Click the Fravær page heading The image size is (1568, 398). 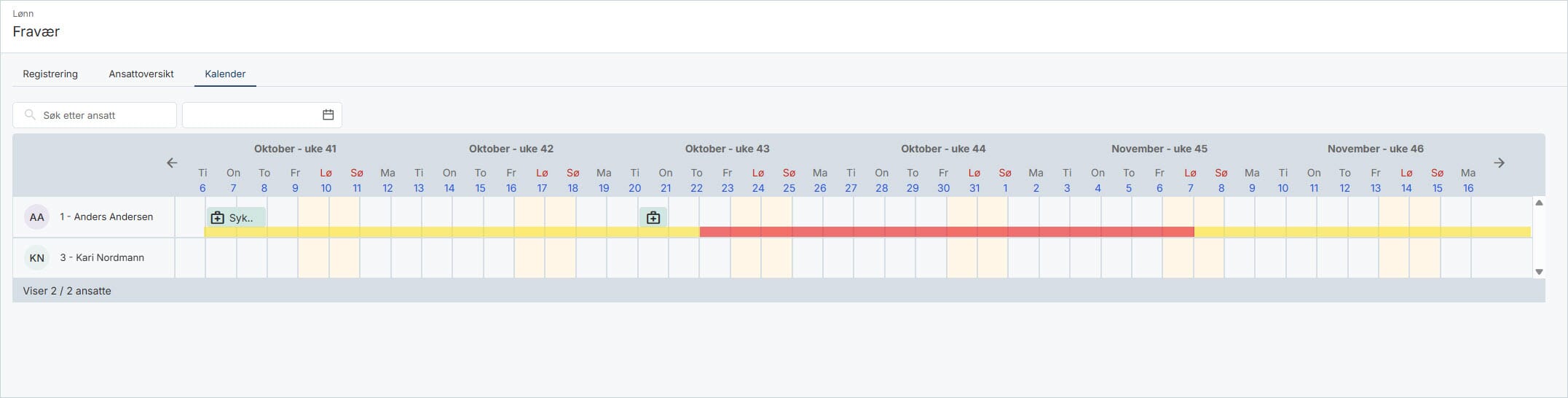(36, 31)
